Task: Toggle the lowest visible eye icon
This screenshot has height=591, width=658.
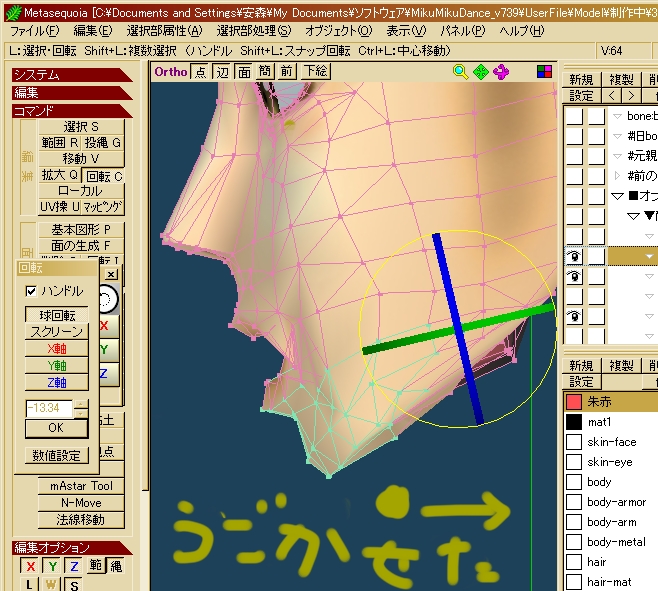Action: (x=574, y=316)
